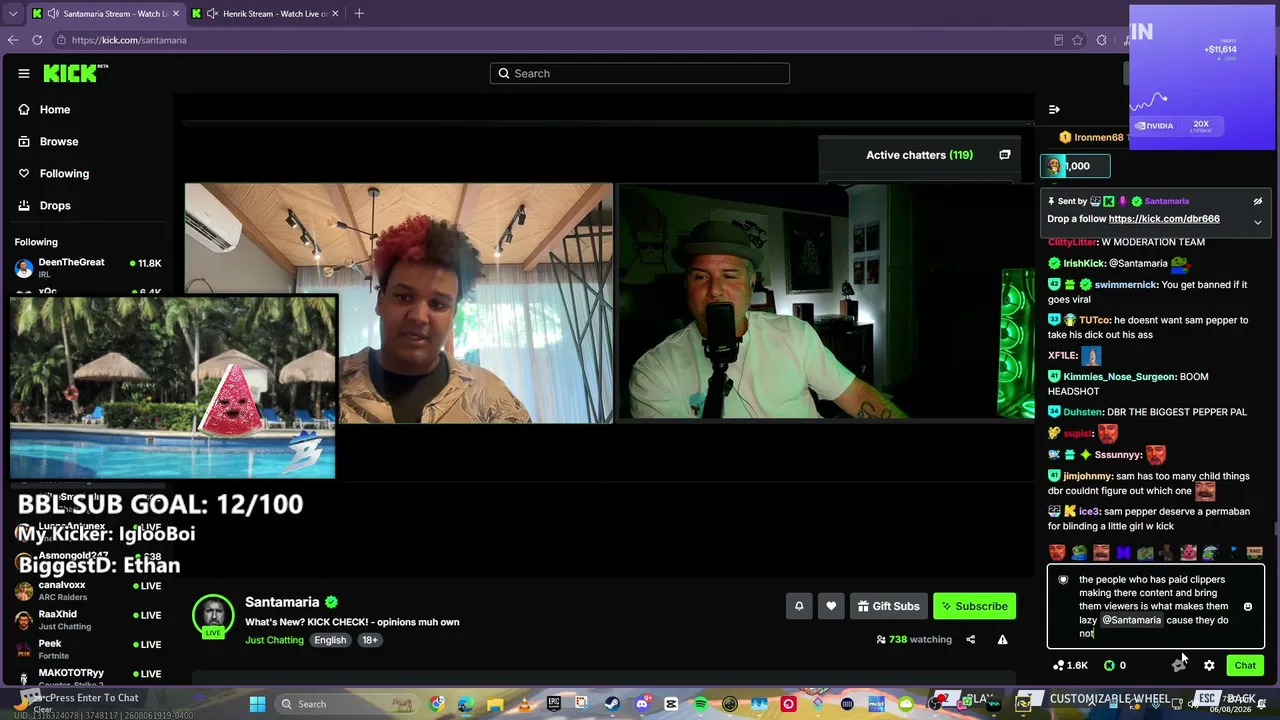The height and width of the screenshot is (720, 1280).
Task: Expand the pinned message chevron
Action: 1258,221
